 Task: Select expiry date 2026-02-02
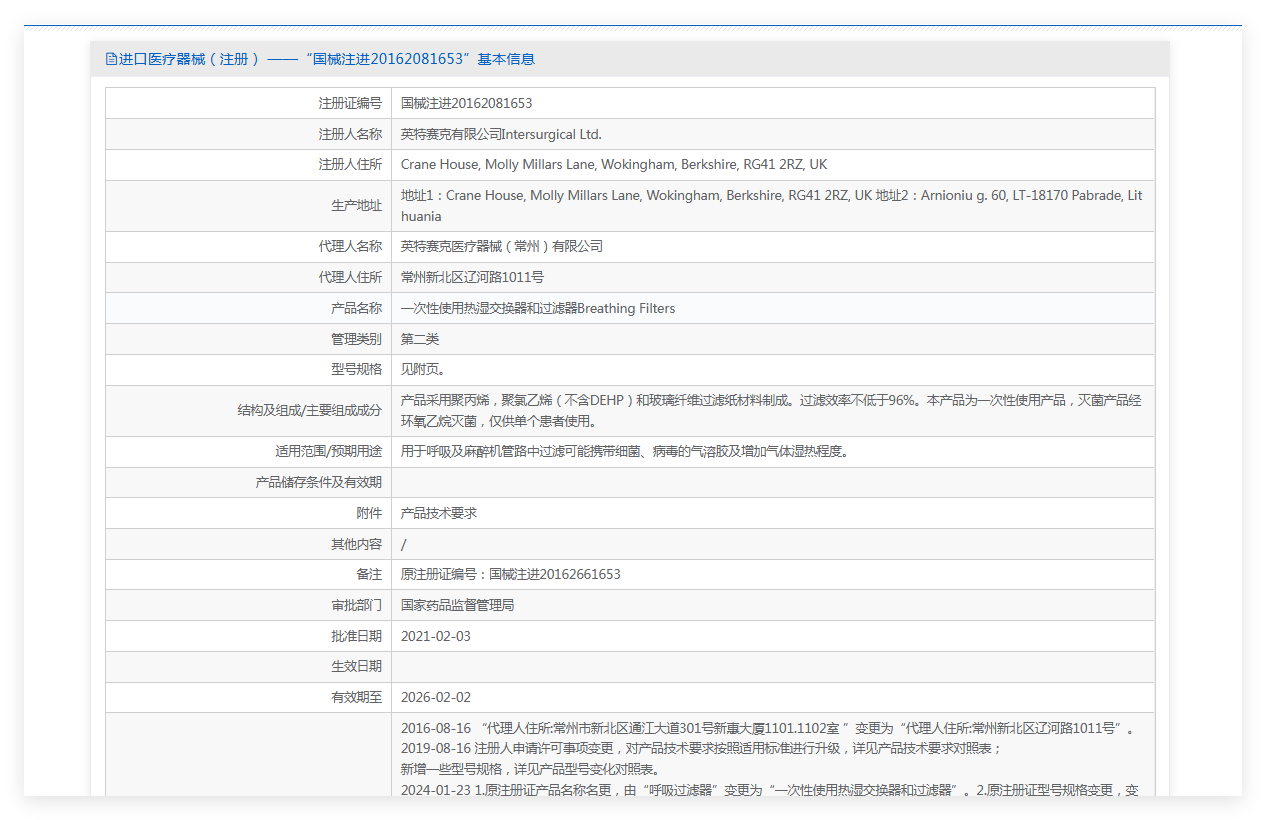coord(436,698)
